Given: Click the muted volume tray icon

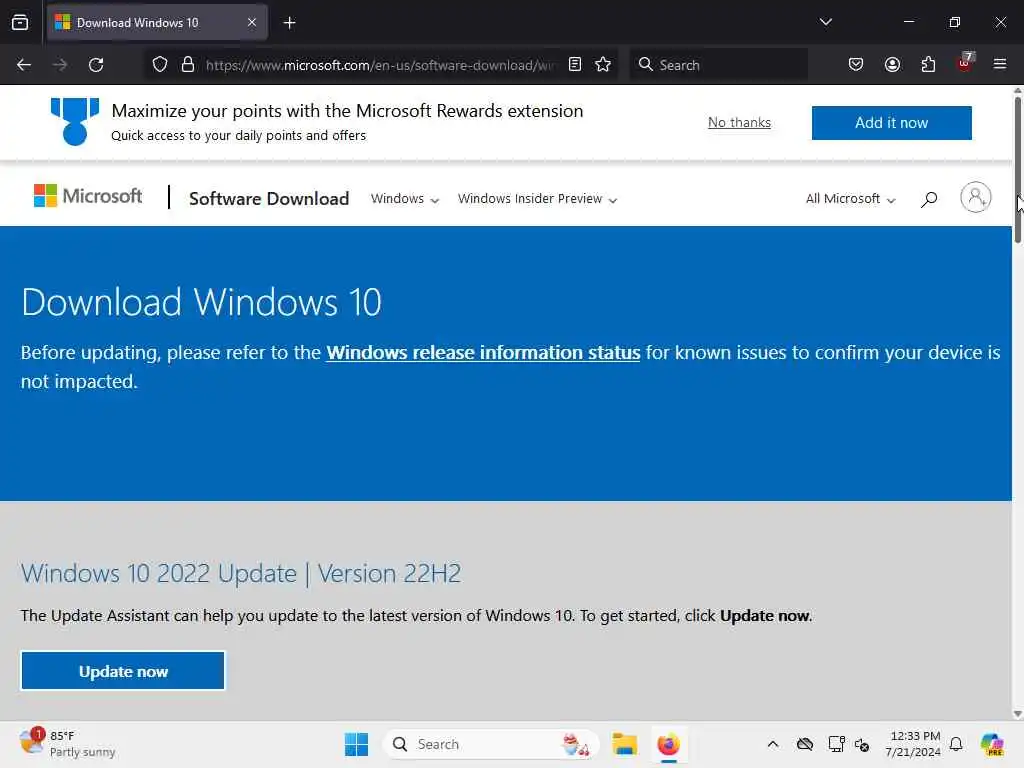Looking at the screenshot, I should (862, 744).
